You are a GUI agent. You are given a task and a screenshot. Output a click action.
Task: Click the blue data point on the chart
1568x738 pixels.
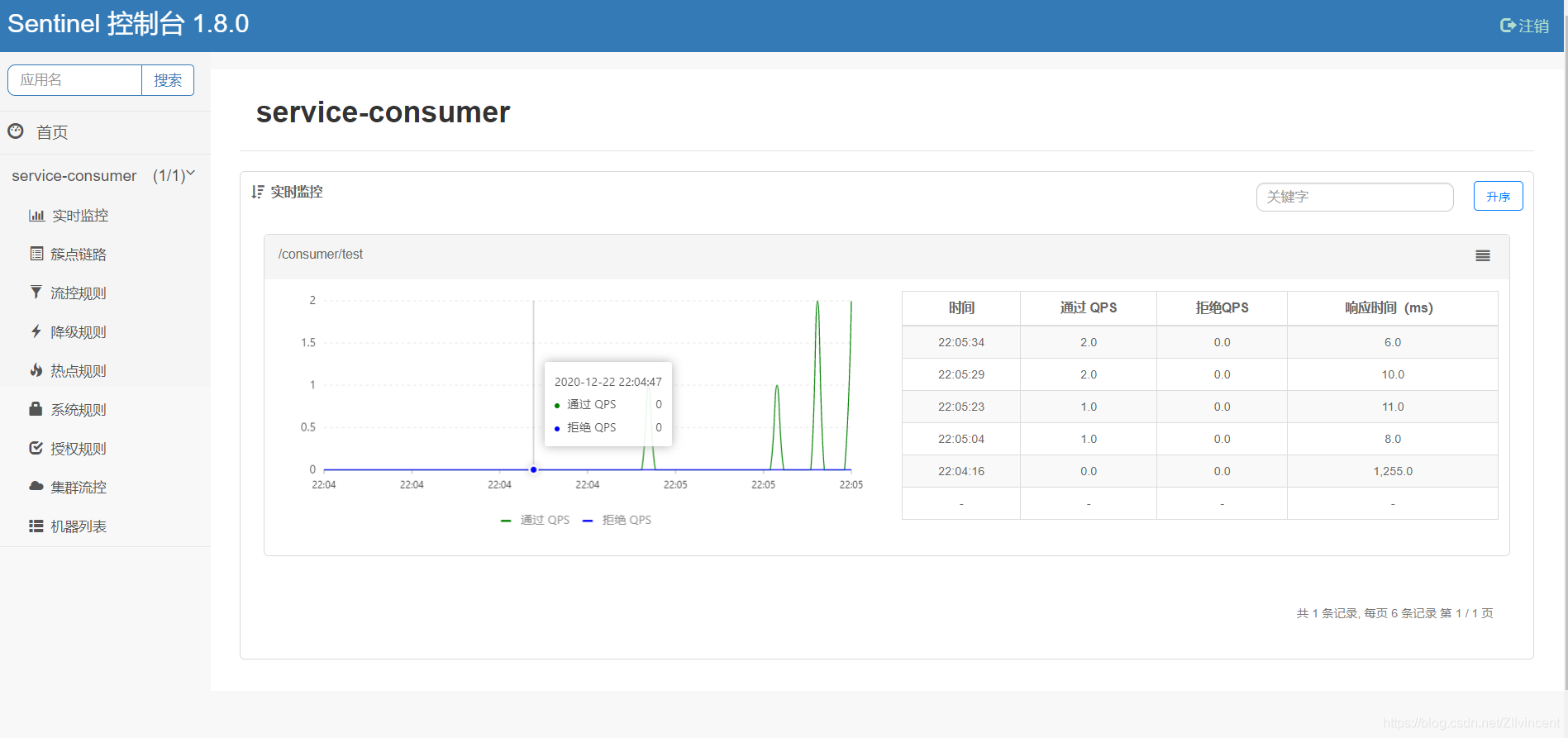(x=534, y=469)
